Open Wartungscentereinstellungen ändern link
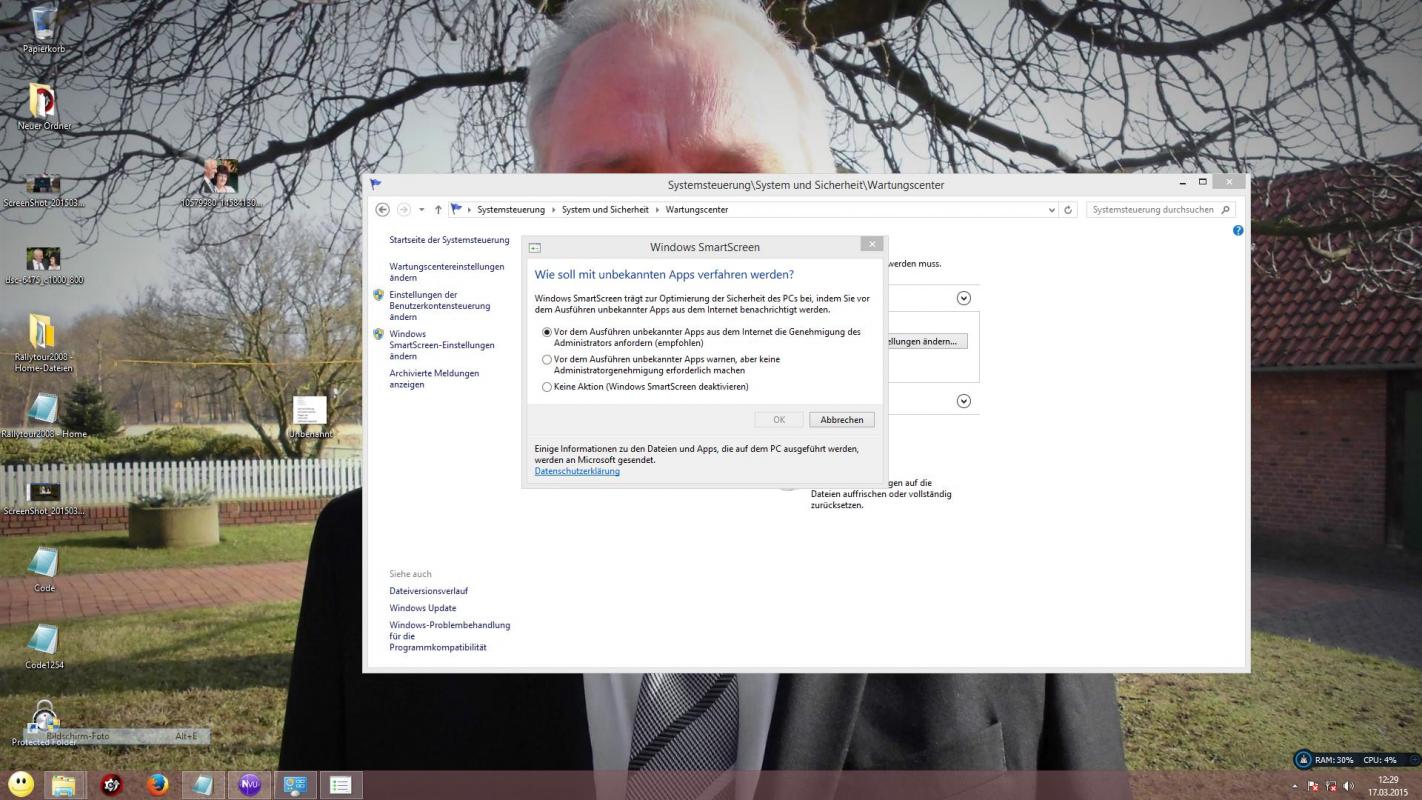Screen dimensions: 1422x800 447,272
